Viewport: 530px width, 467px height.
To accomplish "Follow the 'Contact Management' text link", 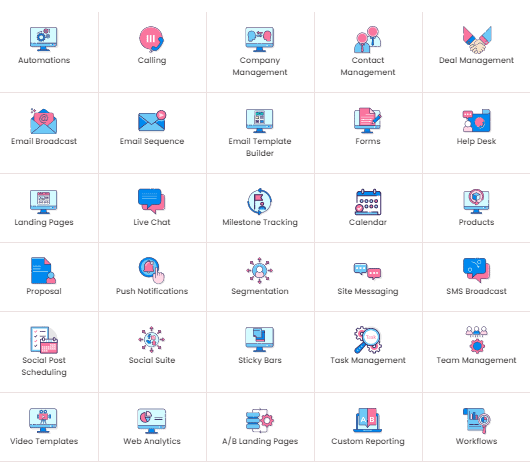I will point(368,66).
